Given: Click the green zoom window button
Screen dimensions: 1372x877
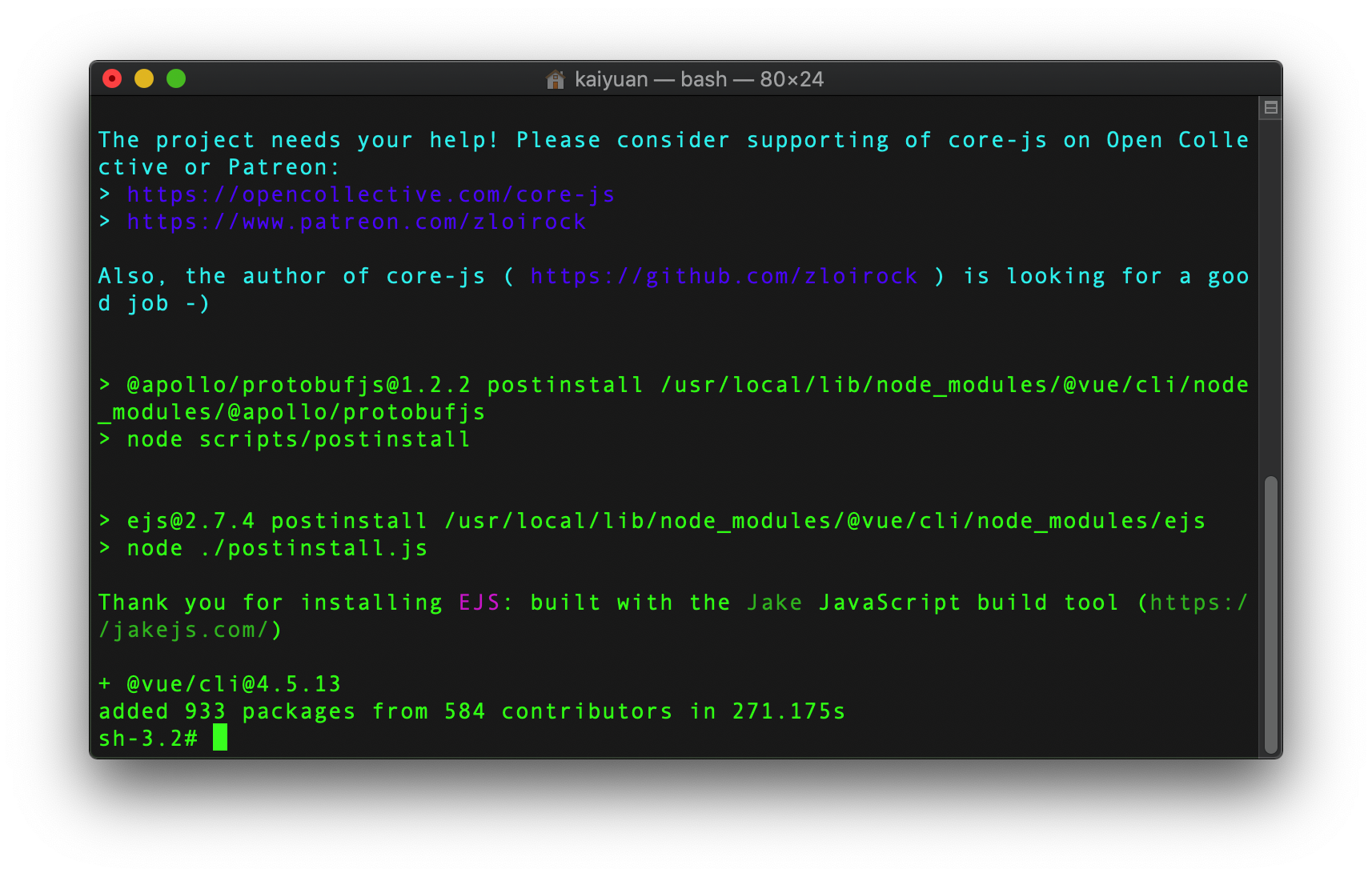Looking at the screenshot, I should 176,78.
